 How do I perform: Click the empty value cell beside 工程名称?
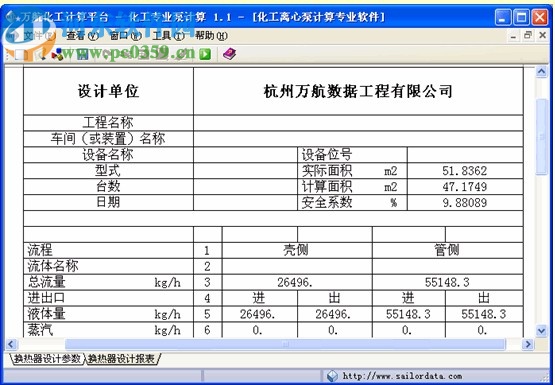[358, 123]
